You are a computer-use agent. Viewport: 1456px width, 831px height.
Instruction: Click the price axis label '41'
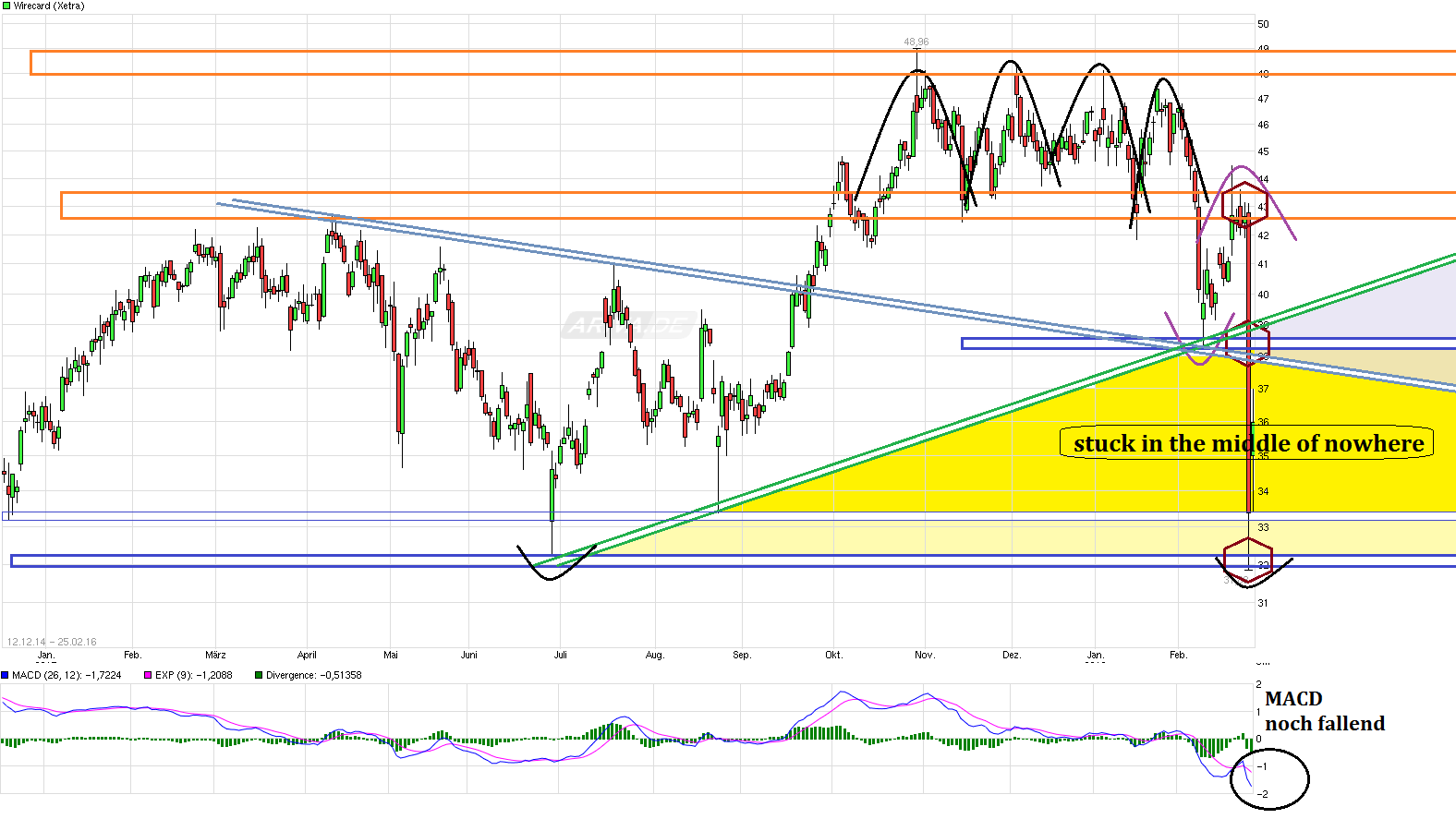point(1263,264)
